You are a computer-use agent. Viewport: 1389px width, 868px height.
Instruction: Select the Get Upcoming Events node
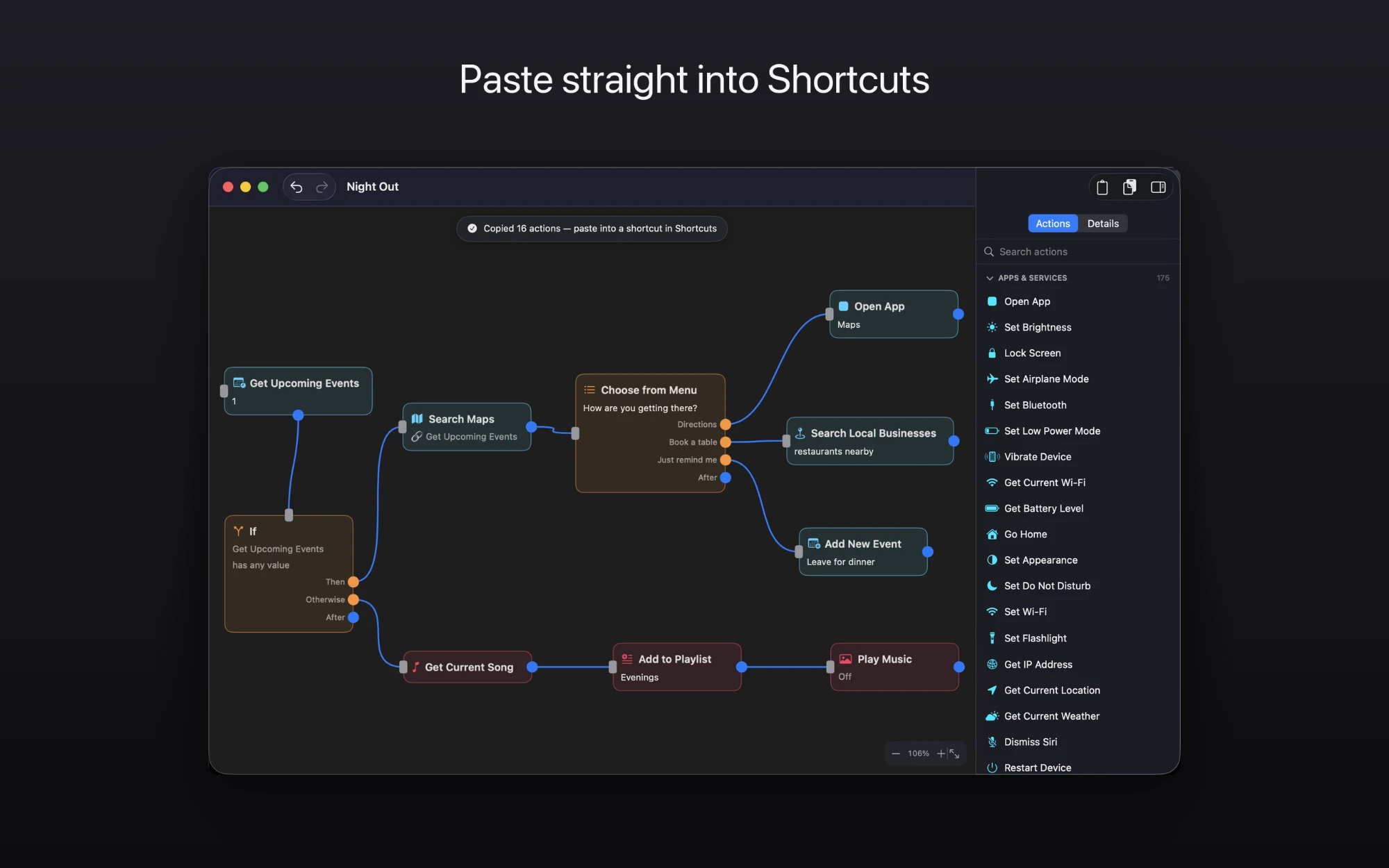coord(298,391)
